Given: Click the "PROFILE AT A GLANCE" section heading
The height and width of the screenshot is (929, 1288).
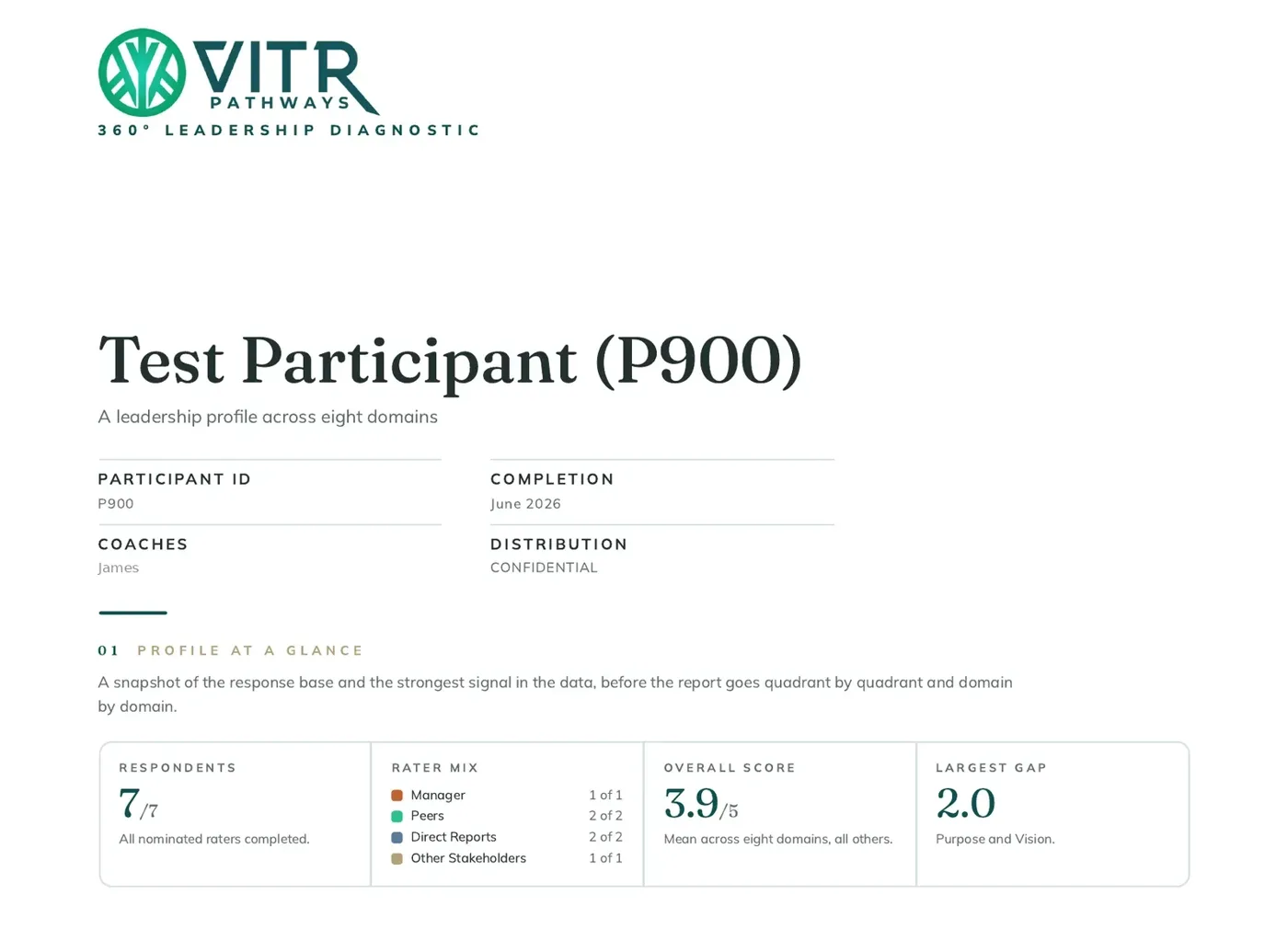Looking at the screenshot, I should click(x=250, y=650).
